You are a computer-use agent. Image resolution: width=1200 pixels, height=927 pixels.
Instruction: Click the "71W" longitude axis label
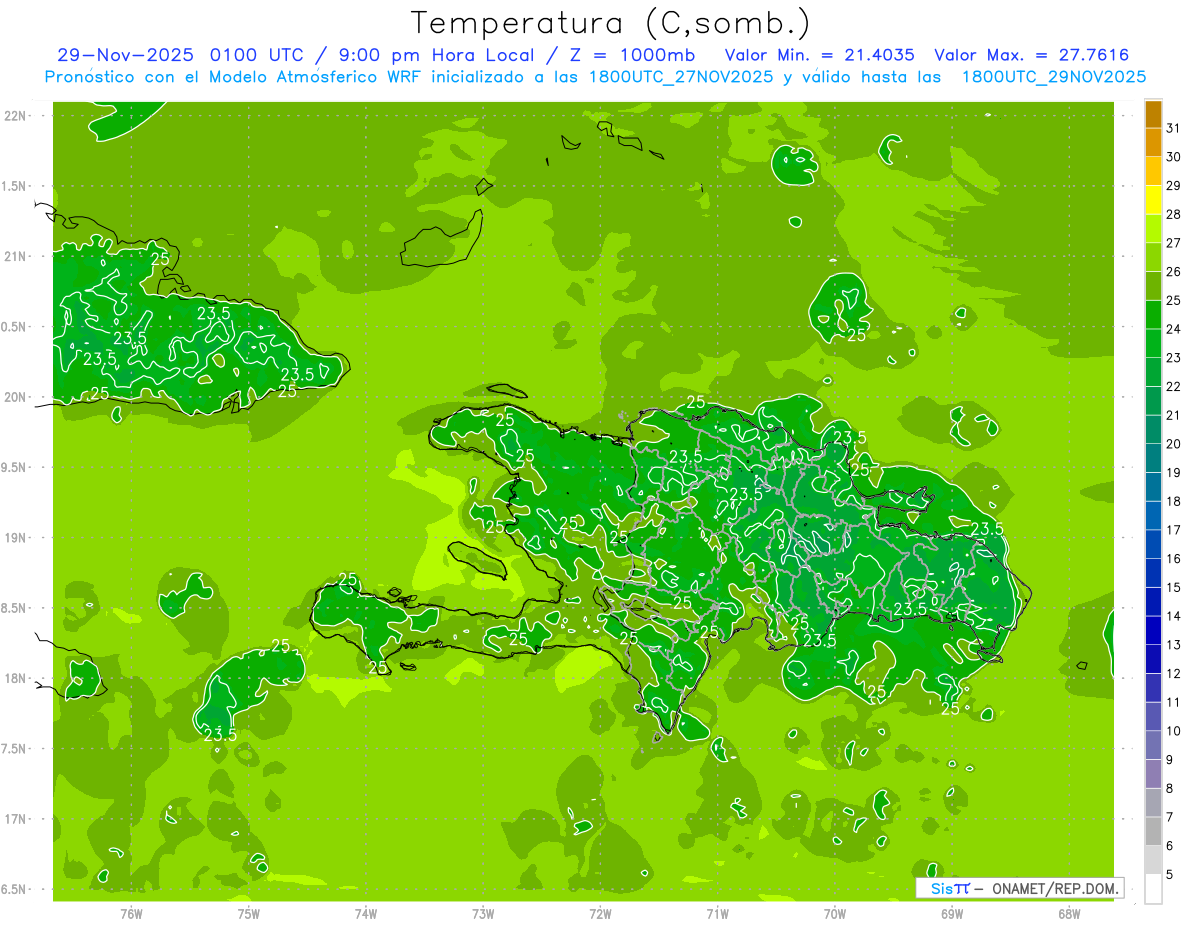717,914
